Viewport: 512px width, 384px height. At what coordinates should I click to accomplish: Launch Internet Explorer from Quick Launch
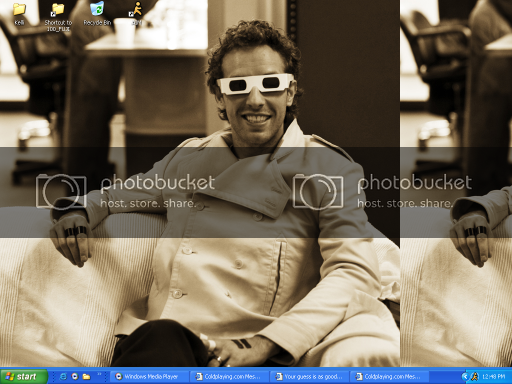tap(63, 377)
